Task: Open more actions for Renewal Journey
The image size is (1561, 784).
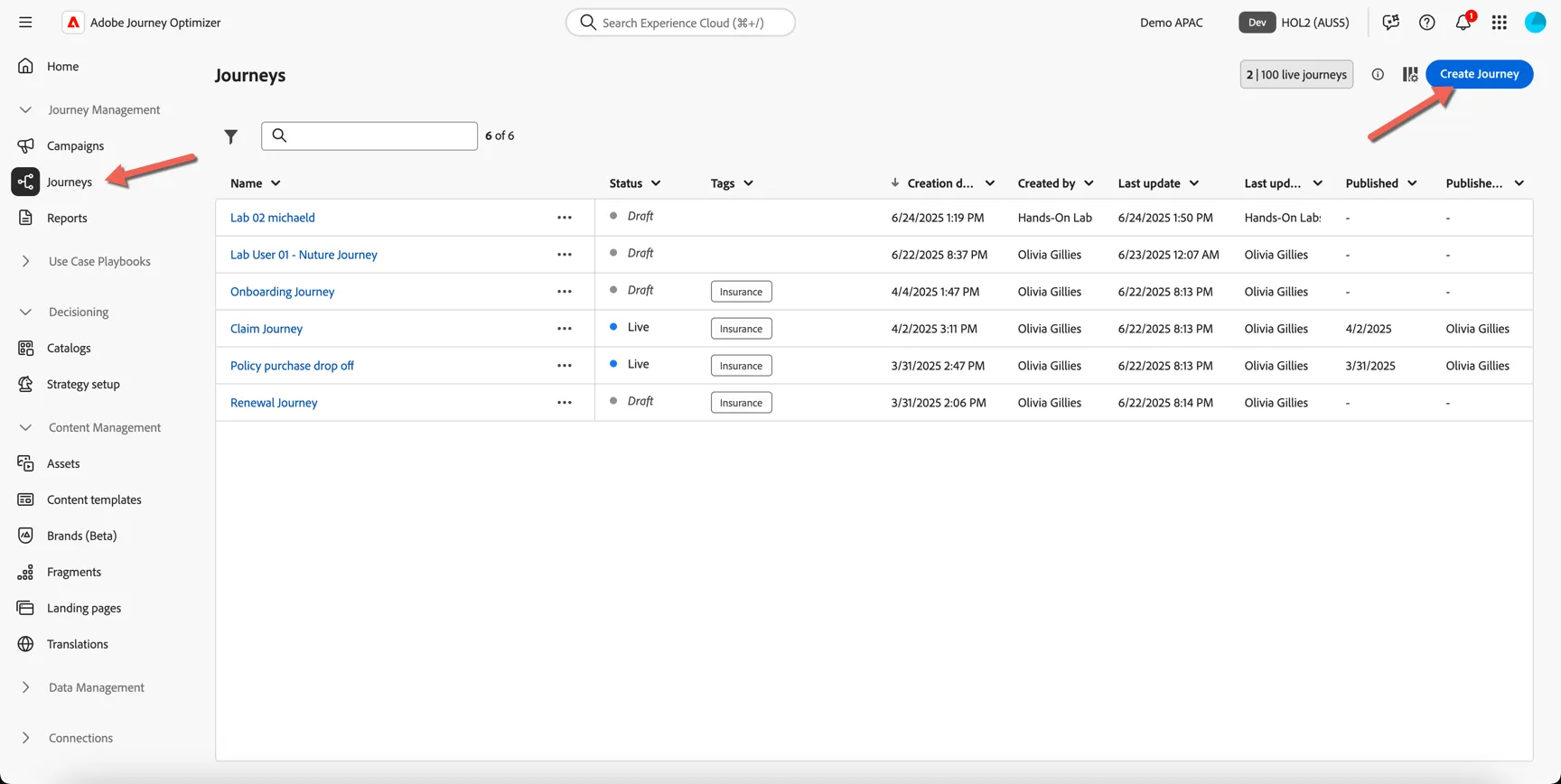Action: click(x=565, y=403)
